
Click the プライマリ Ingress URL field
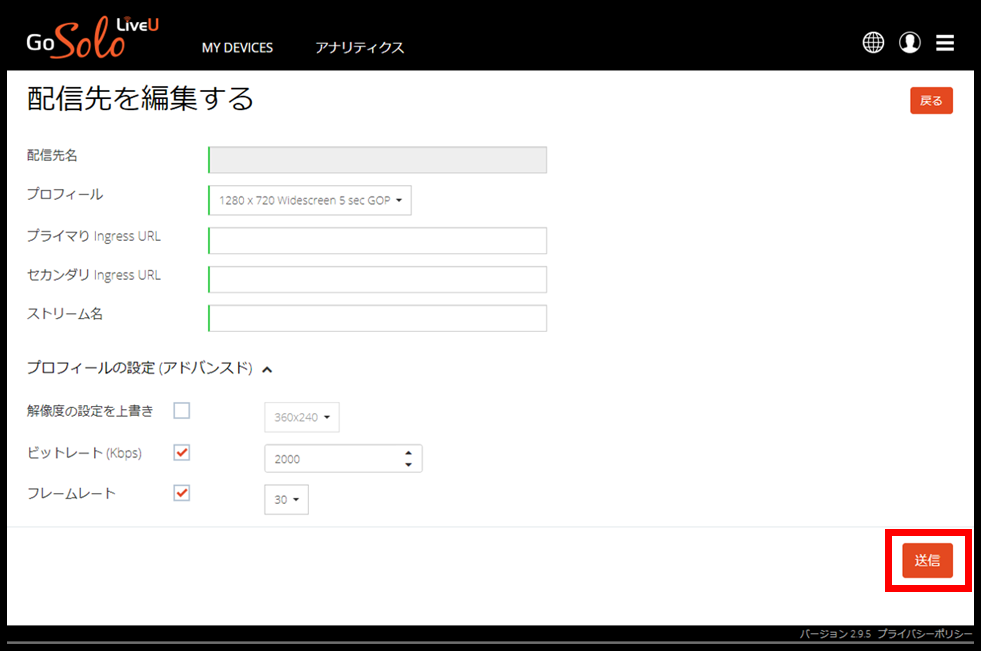coord(377,241)
